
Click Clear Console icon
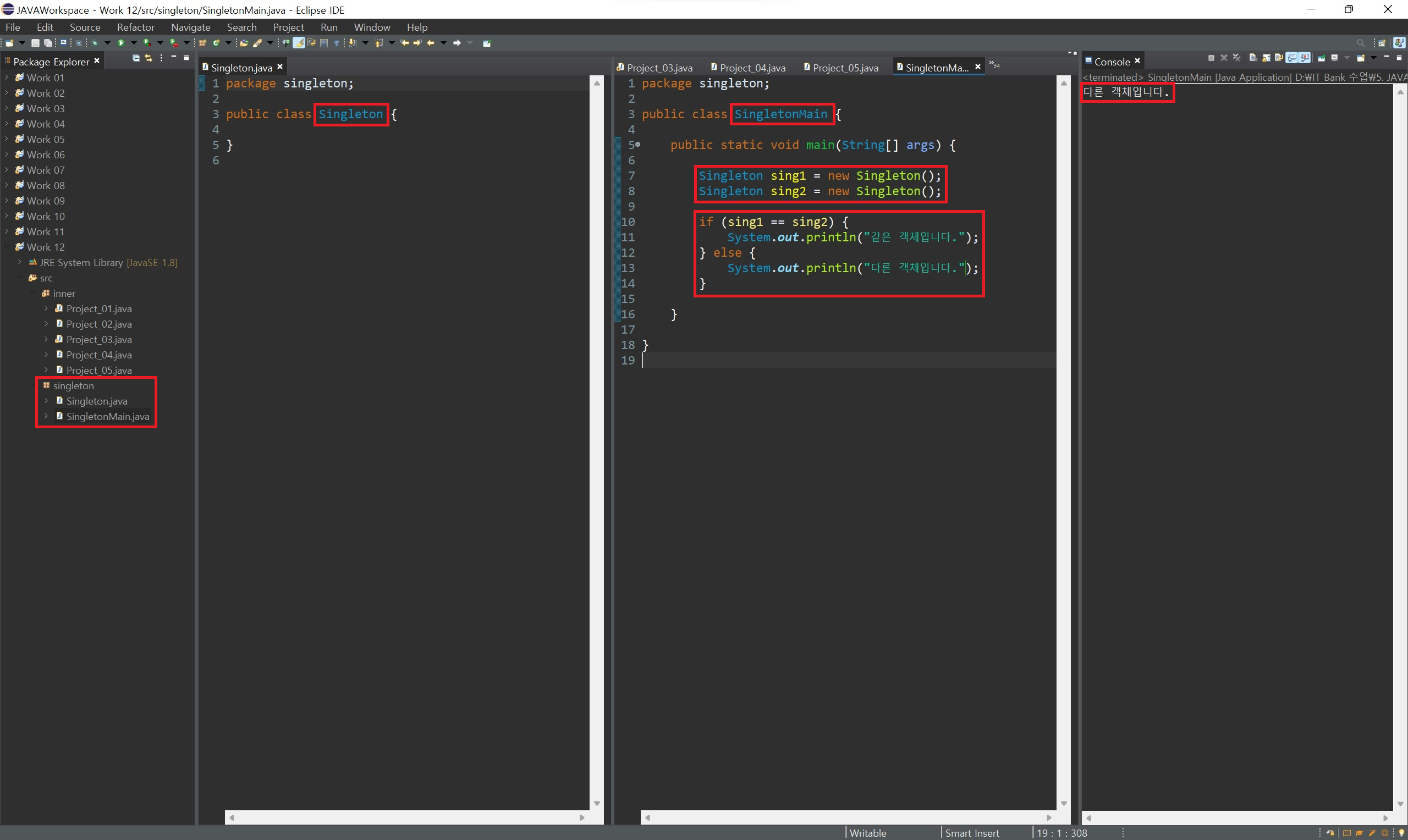(1253, 58)
